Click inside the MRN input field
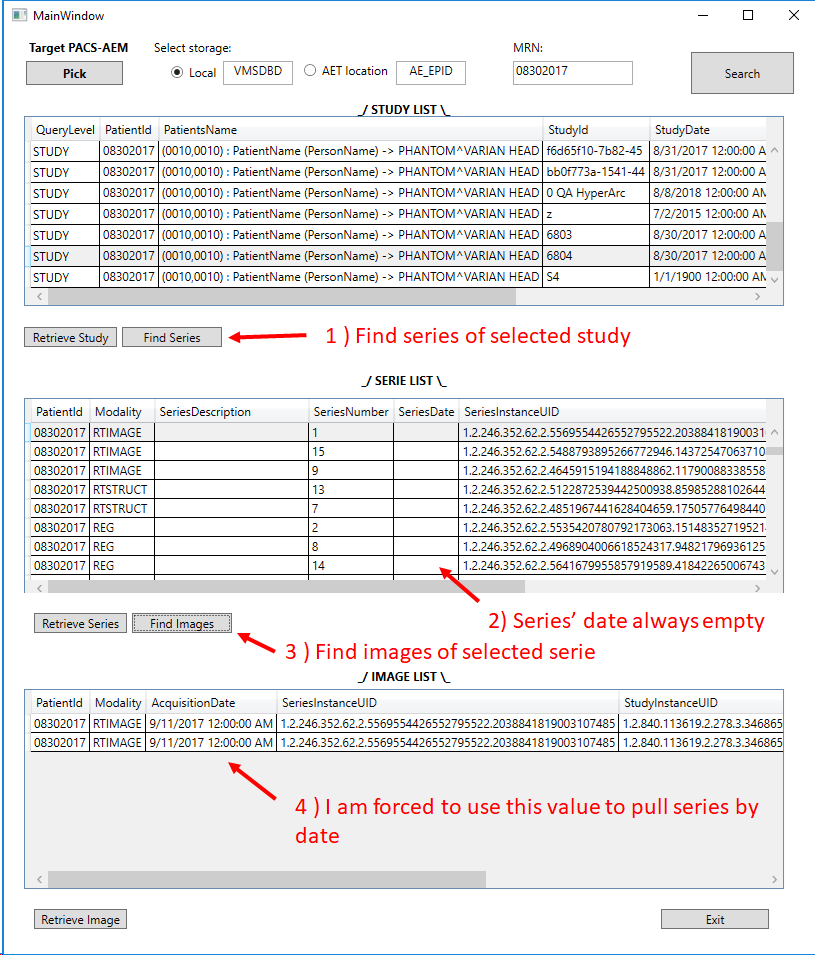The height and width of the screenshot is (955, 815). [x=570, y=72]
